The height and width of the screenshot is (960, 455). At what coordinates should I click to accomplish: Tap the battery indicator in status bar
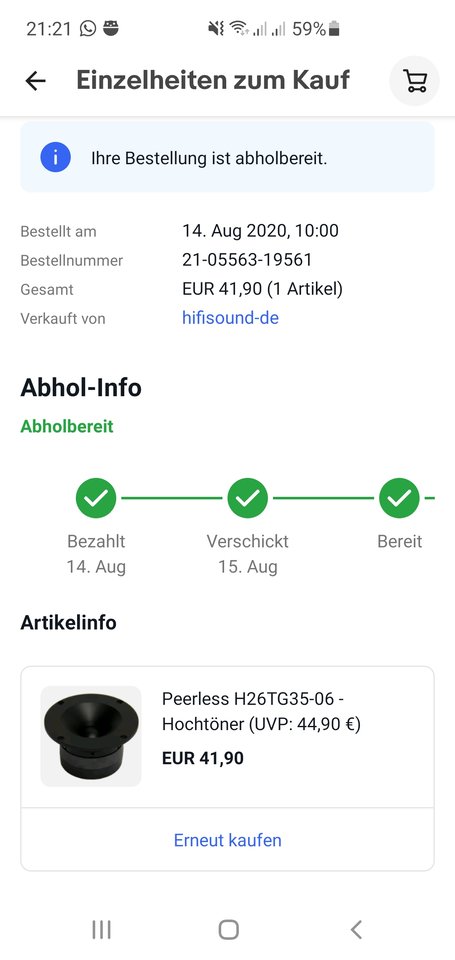tap(334, 28)
